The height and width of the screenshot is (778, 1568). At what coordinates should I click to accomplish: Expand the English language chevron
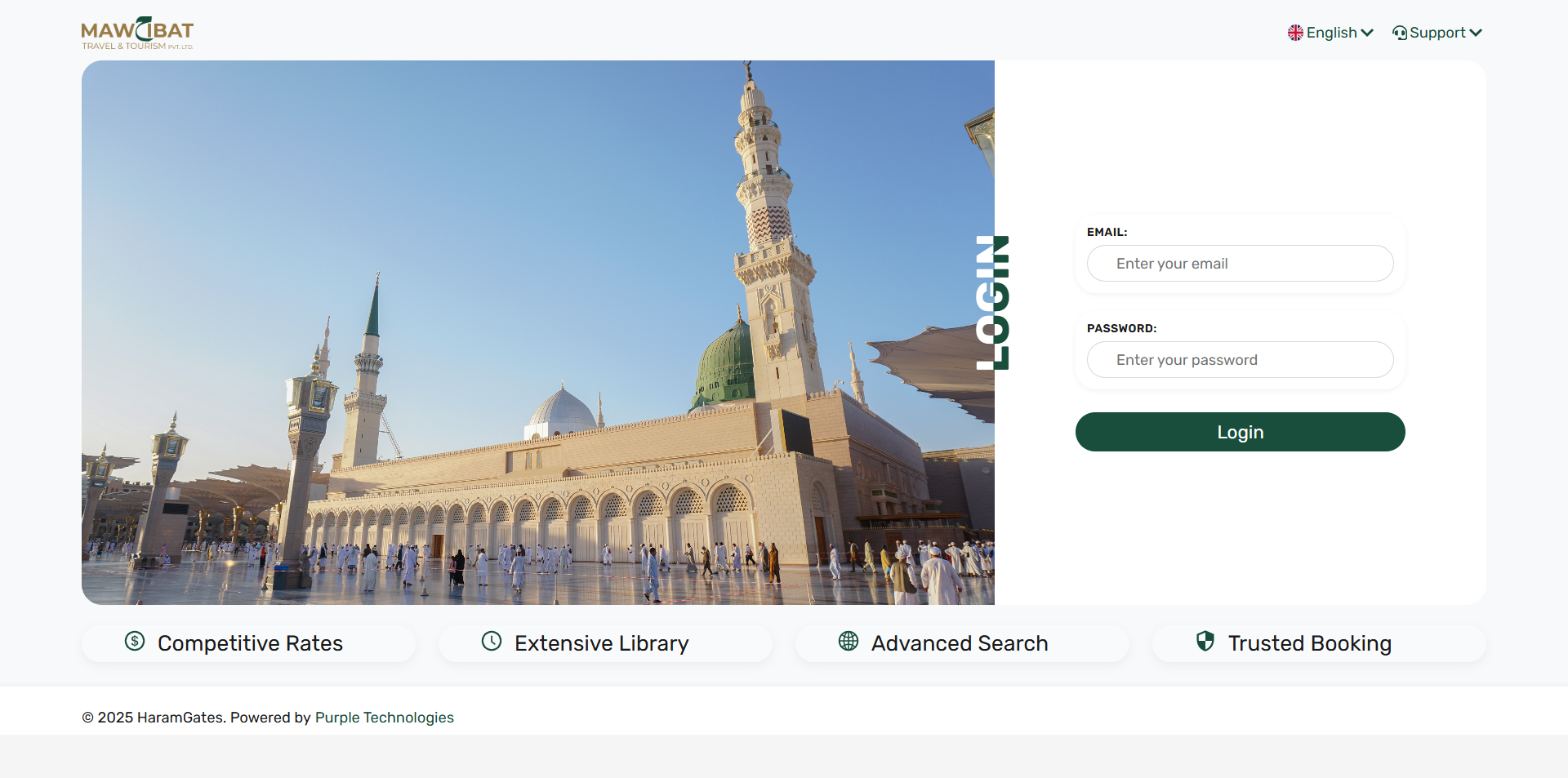[x=1367, y=33]
